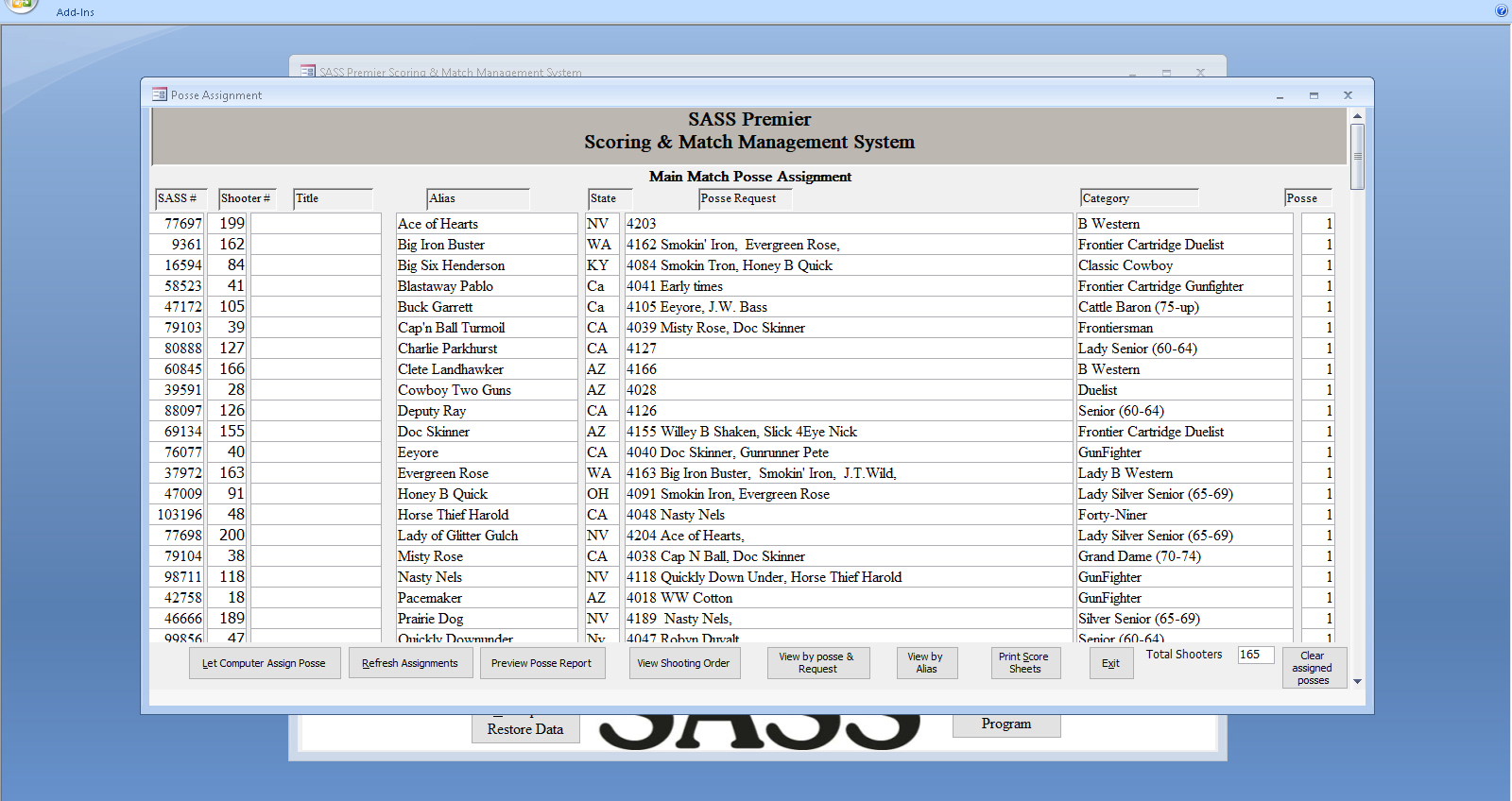This screenshot has height=801, width=1512.
Task: Close the Posse Assignment window
Action: (x=1349, y=95)
